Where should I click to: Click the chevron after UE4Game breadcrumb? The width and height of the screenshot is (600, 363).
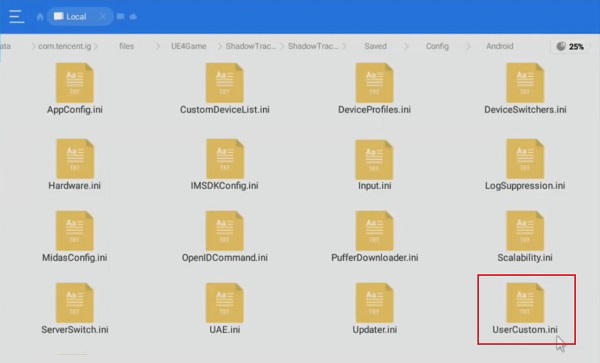tap(219, 46)
